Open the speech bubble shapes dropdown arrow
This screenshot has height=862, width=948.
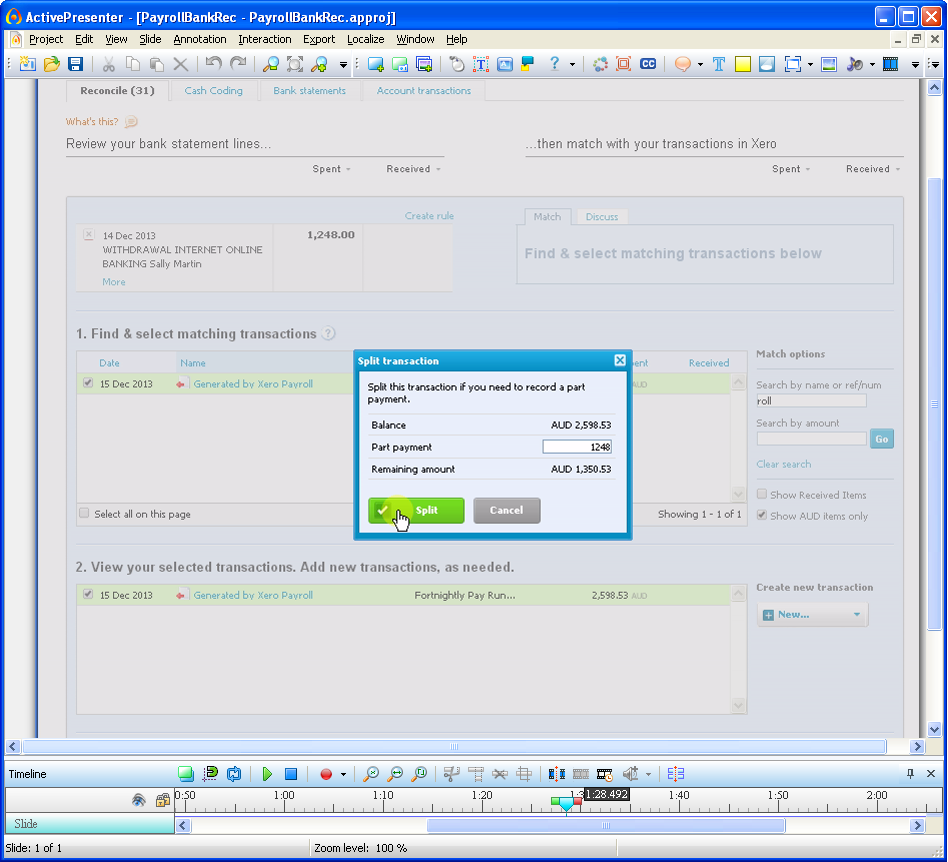700,64
